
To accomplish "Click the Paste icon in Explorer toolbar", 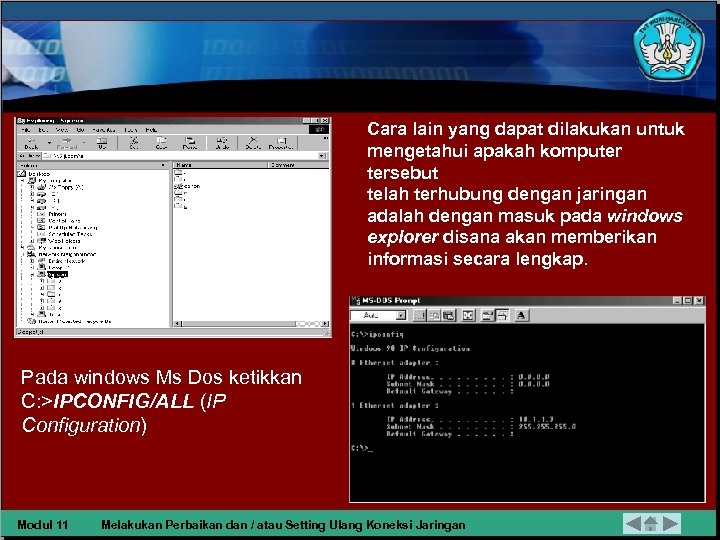I will [190, 143].
